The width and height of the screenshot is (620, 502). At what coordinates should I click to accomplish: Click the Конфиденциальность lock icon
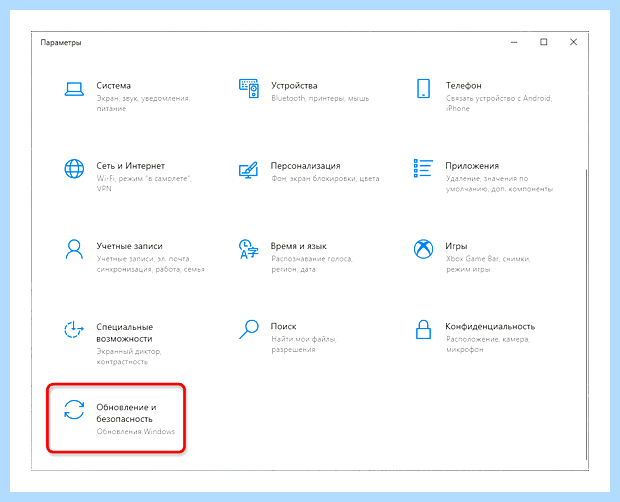coord(423,329)
